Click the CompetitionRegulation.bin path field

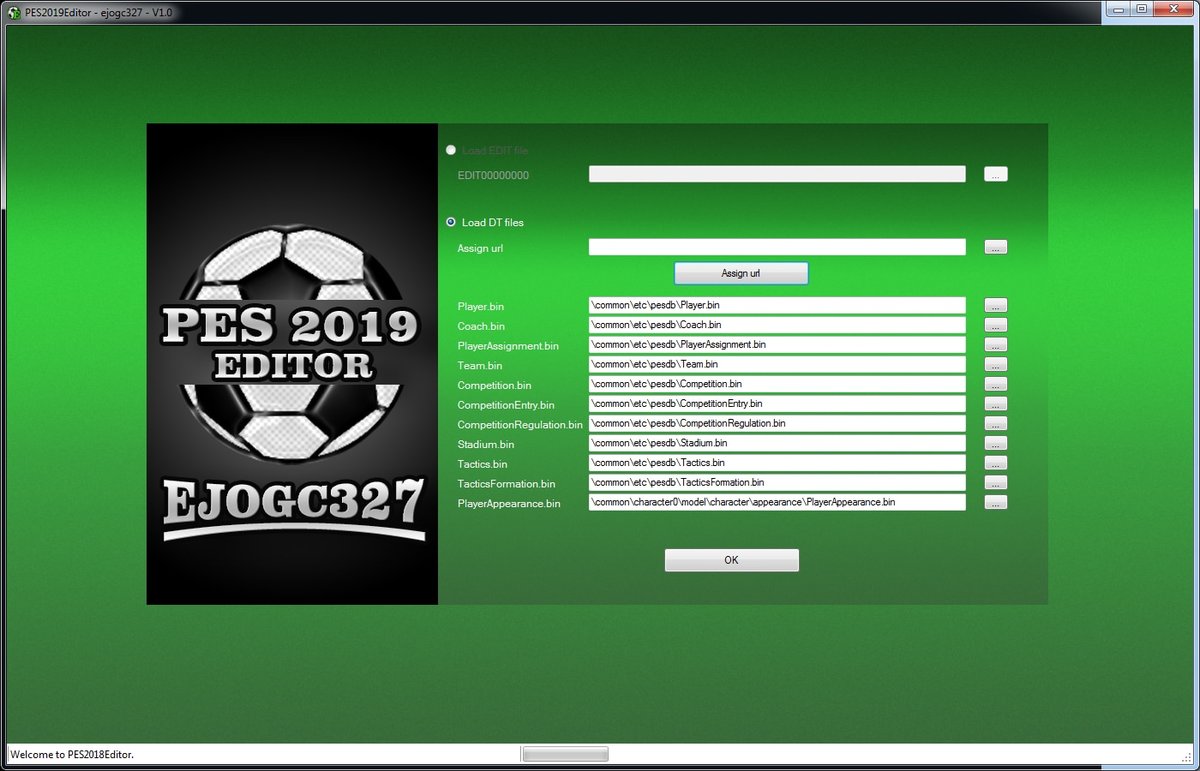point(777,424)
